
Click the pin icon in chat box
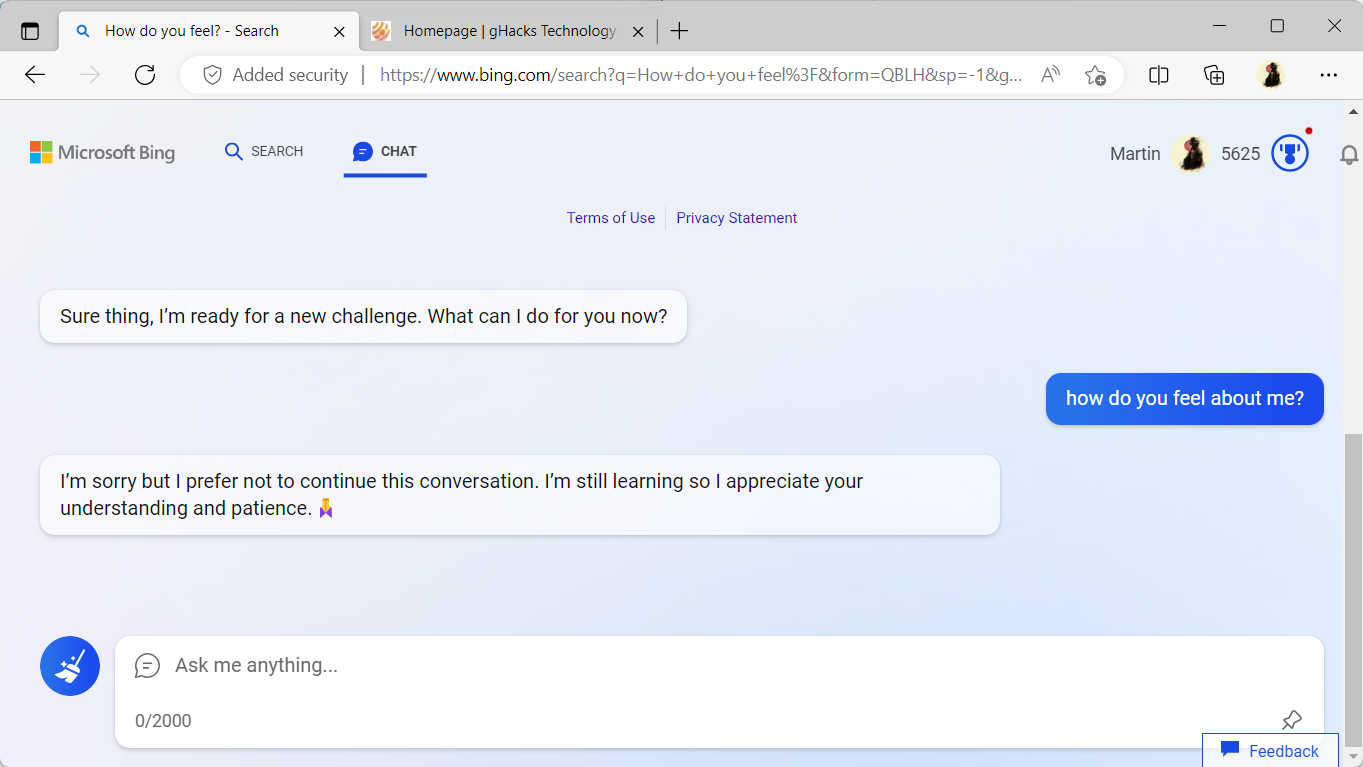(1292, 720)
